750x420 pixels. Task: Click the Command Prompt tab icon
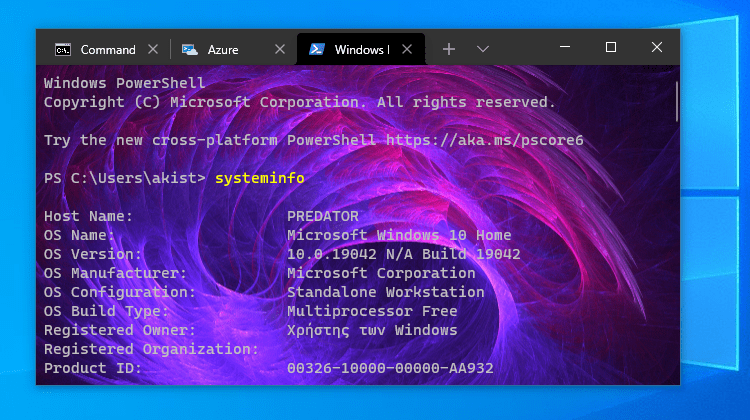click(63, 49)
